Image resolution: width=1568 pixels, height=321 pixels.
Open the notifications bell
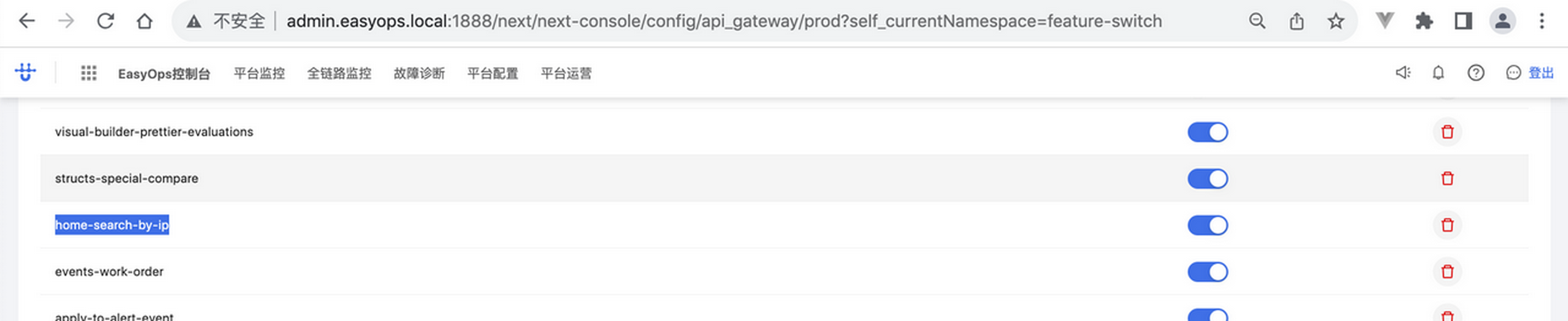coord(1438,73)
